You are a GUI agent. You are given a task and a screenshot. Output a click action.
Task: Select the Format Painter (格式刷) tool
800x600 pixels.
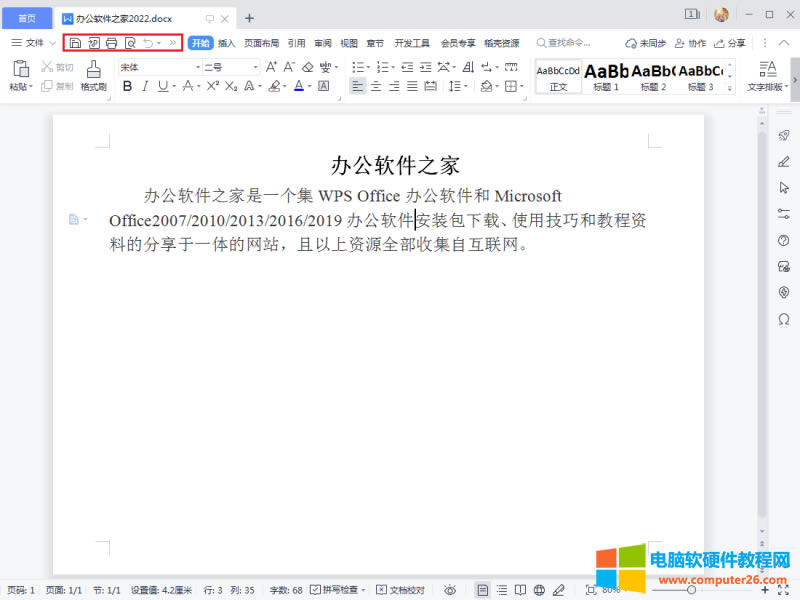(93, 76)
